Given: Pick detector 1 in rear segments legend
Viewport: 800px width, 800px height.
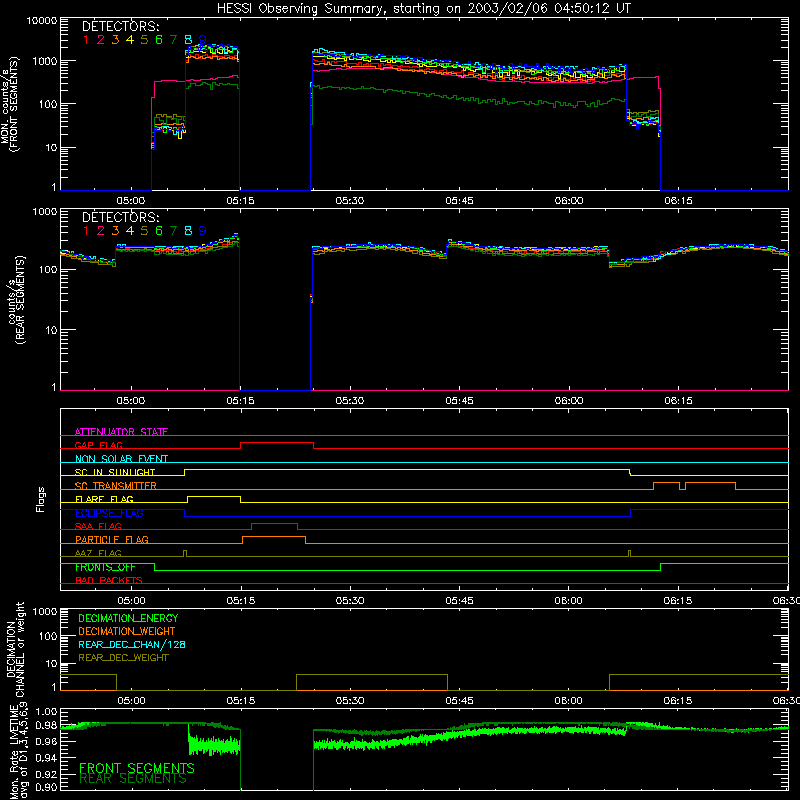Looking at the screenshot, I should click(x=86, y=231).
